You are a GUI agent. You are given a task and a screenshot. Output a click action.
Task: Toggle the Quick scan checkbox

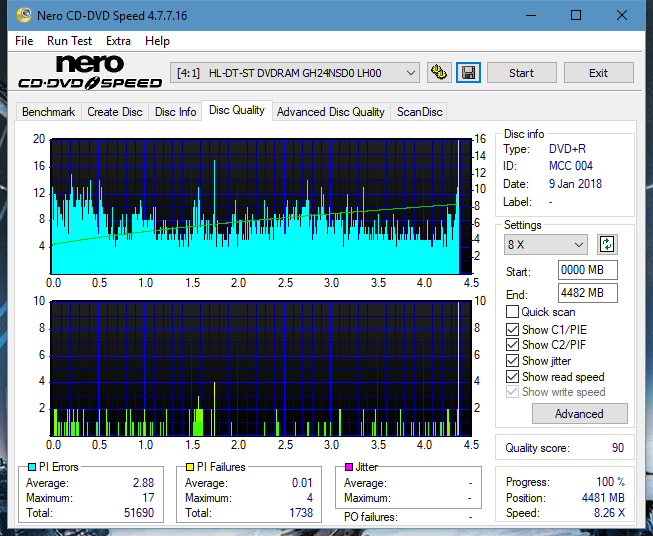(x=512, y=312)
